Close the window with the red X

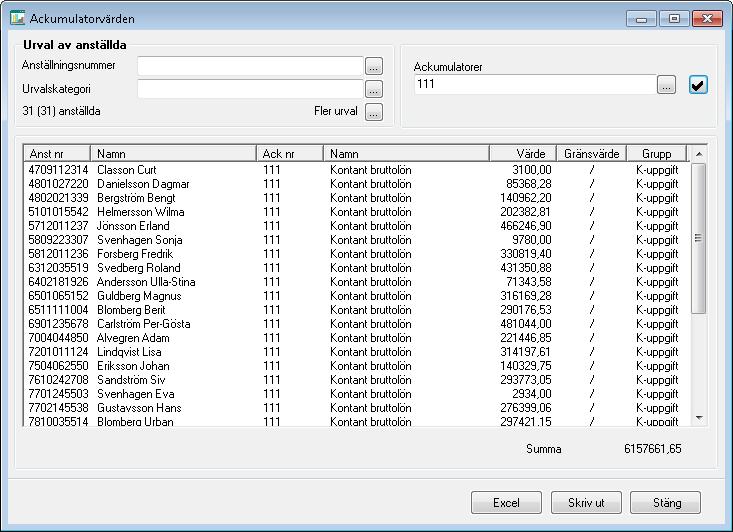(707, 19)
